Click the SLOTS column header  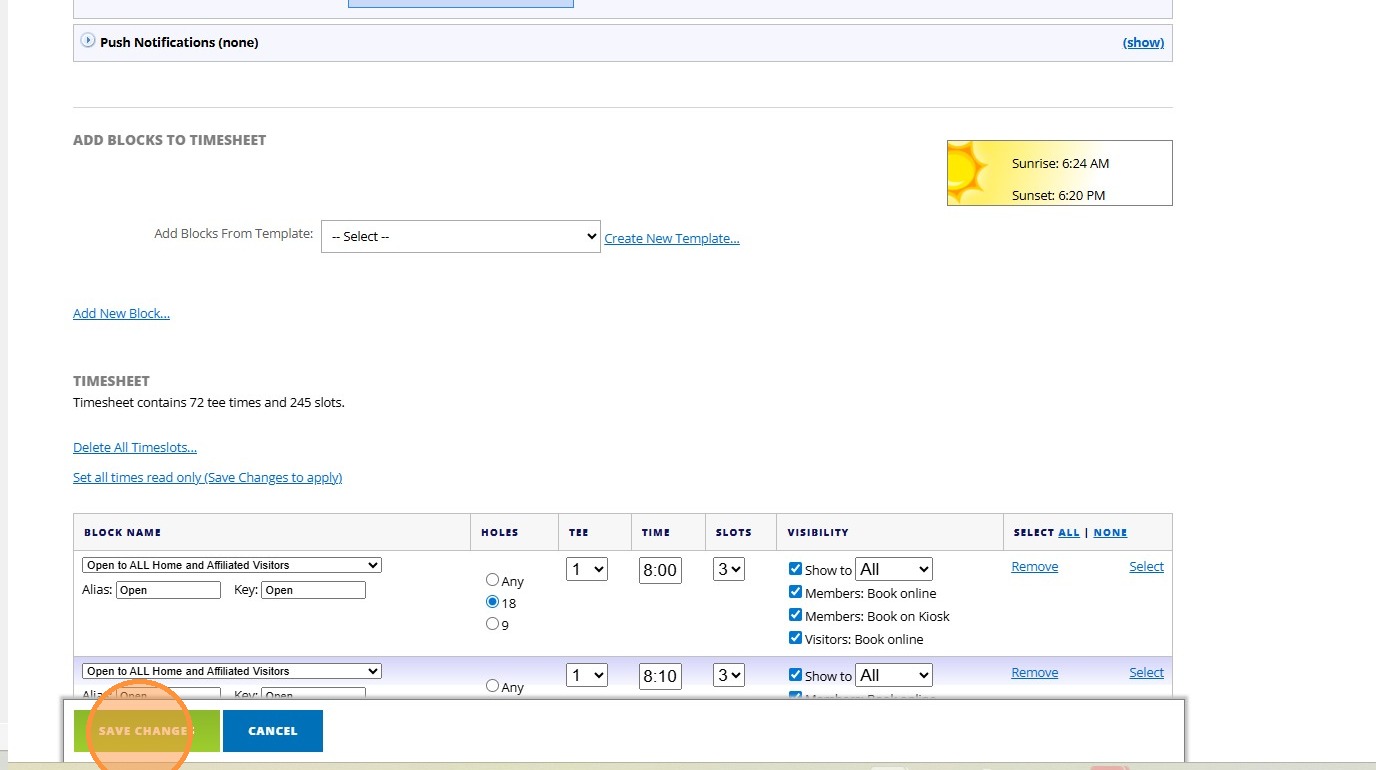coord(733,532)
